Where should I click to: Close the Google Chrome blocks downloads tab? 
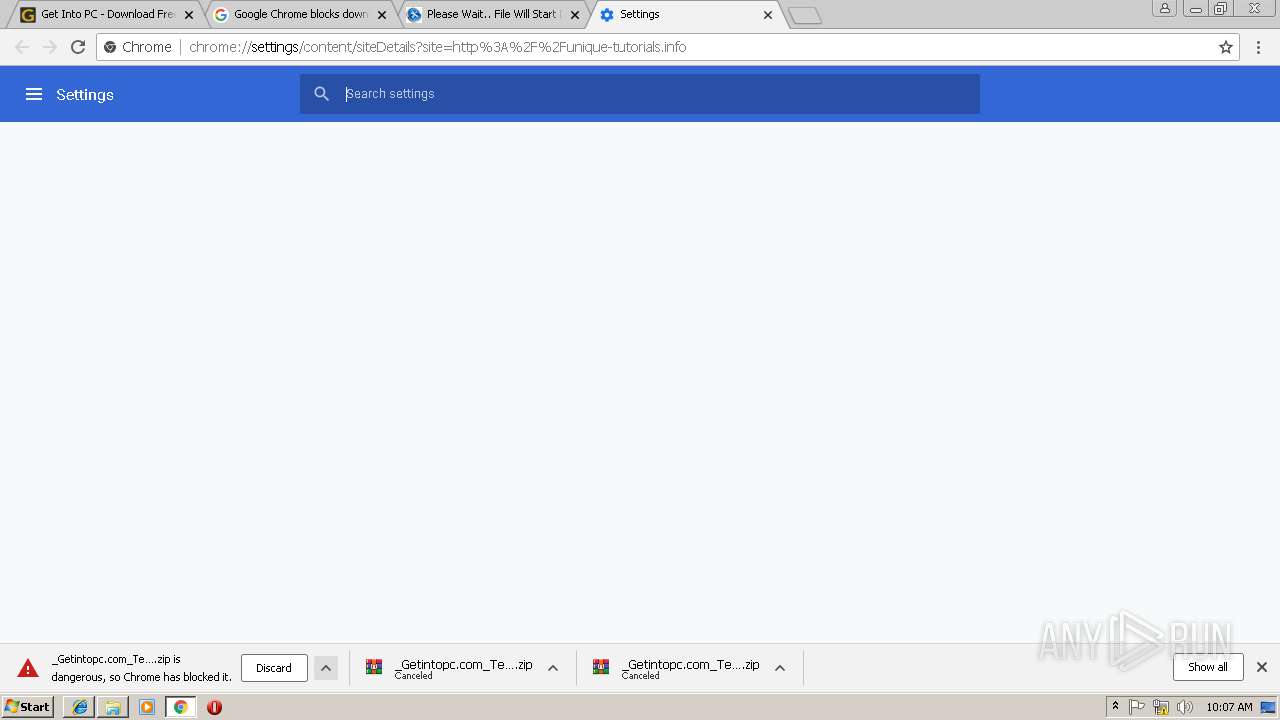click(381, 15)
